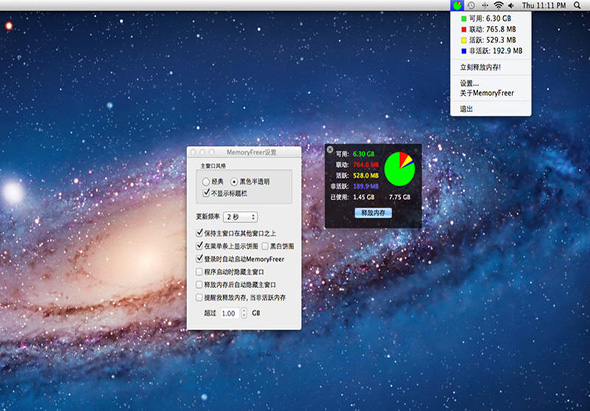The width and height of the screenshot is (590, 411).
Task: Enable 程序启动时隐藏主窗口 checkbox
Action: 199,272
